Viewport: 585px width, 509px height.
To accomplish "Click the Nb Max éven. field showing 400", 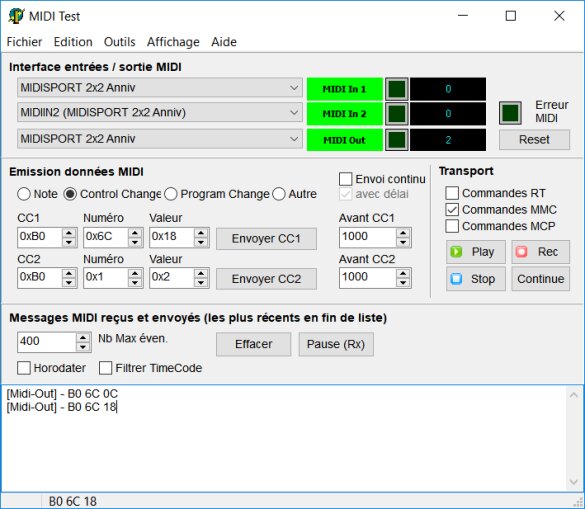I will coord(47,342).
